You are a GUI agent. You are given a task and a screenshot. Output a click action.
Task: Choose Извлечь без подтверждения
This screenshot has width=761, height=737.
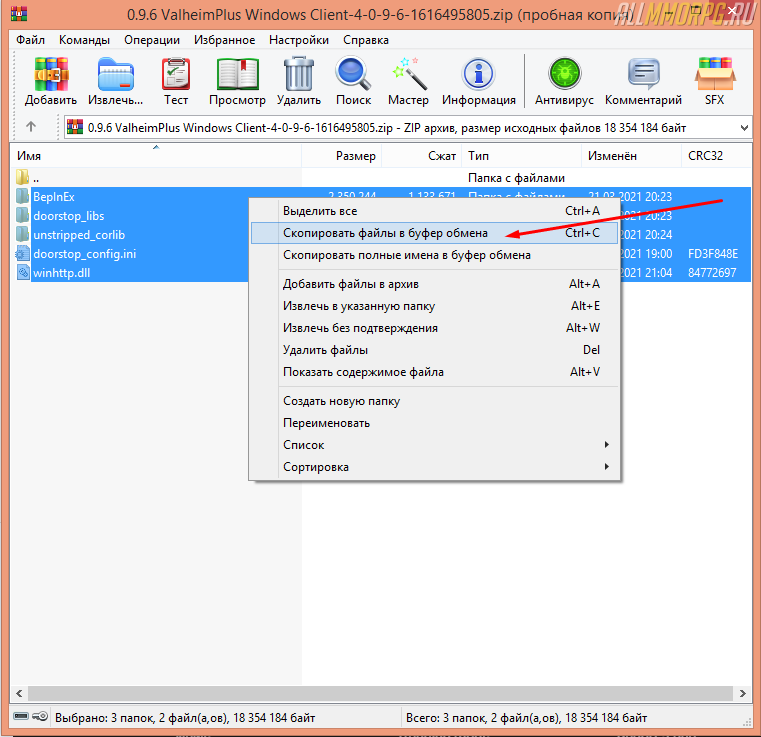434,328
